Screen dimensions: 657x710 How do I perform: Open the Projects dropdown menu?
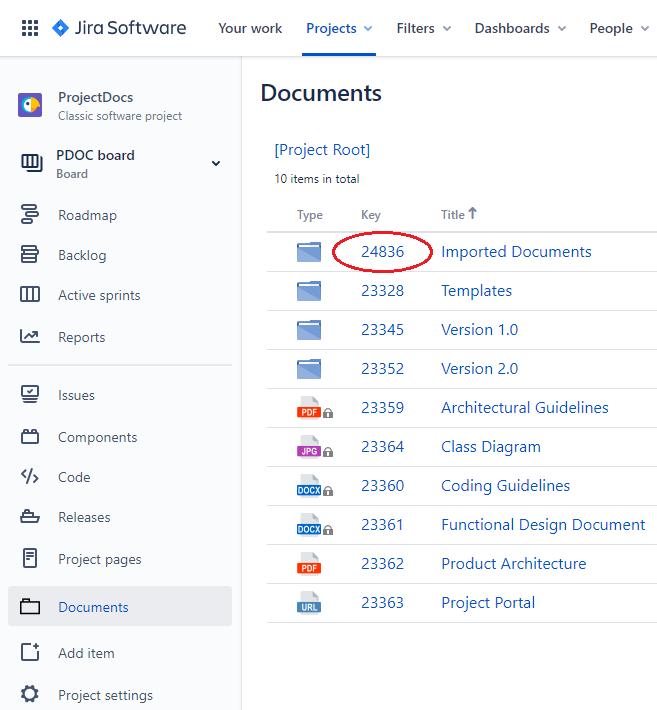click(339, 28)
